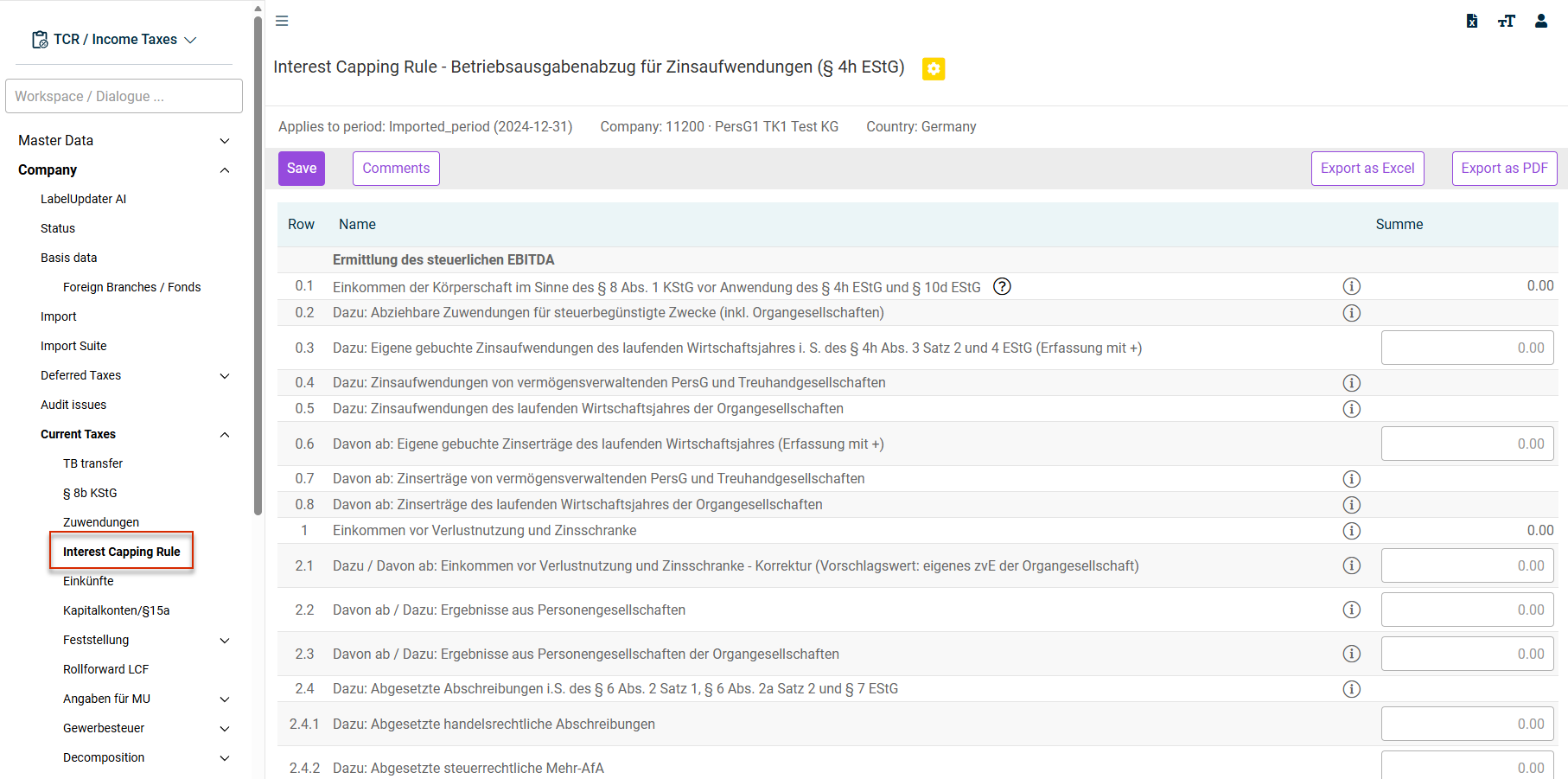
Task: Click info icon for row 0.7 Zinserträge
Action: [x=1352, y=479]
